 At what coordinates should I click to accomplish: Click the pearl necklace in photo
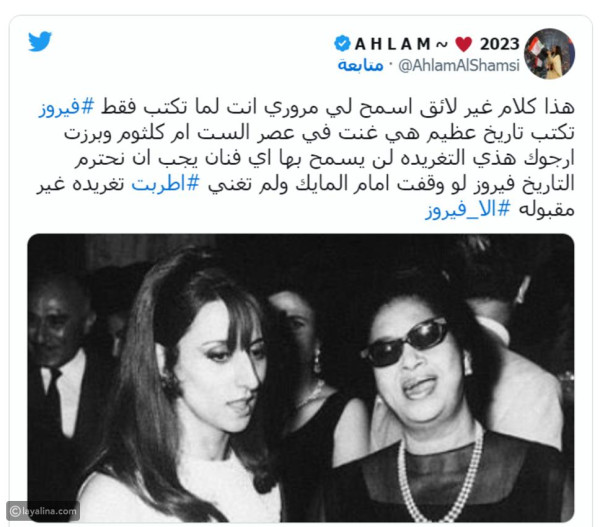(440, 475)
